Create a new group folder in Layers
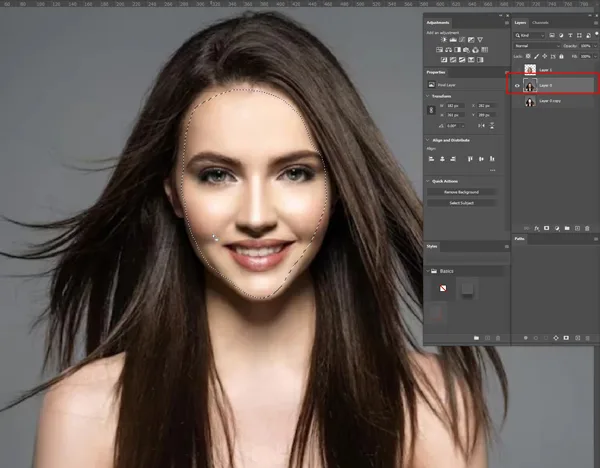Viewport: 600px width, 468px height. (x=567, y=229)
